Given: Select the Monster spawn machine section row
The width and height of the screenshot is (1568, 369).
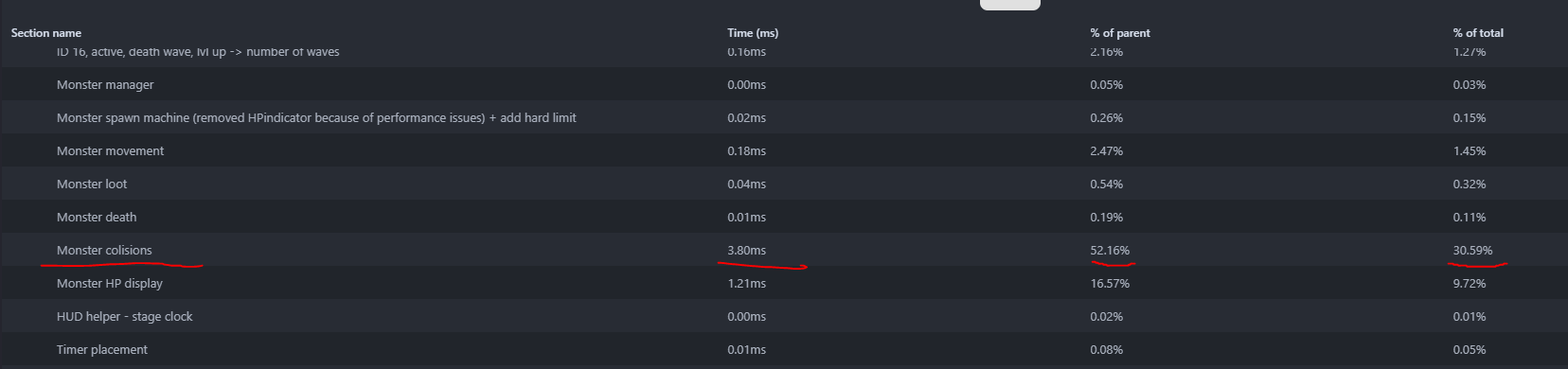Looking at the screenshot, I should 784,118.
